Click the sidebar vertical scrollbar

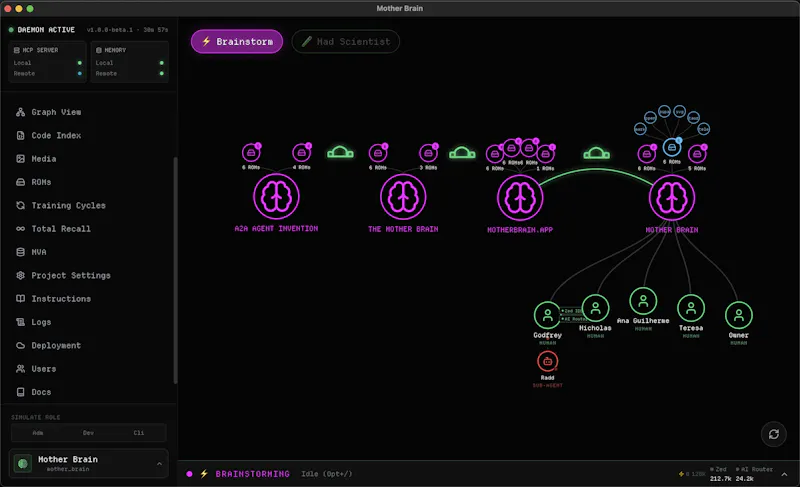pyautogui.click(x=176, y=270)
